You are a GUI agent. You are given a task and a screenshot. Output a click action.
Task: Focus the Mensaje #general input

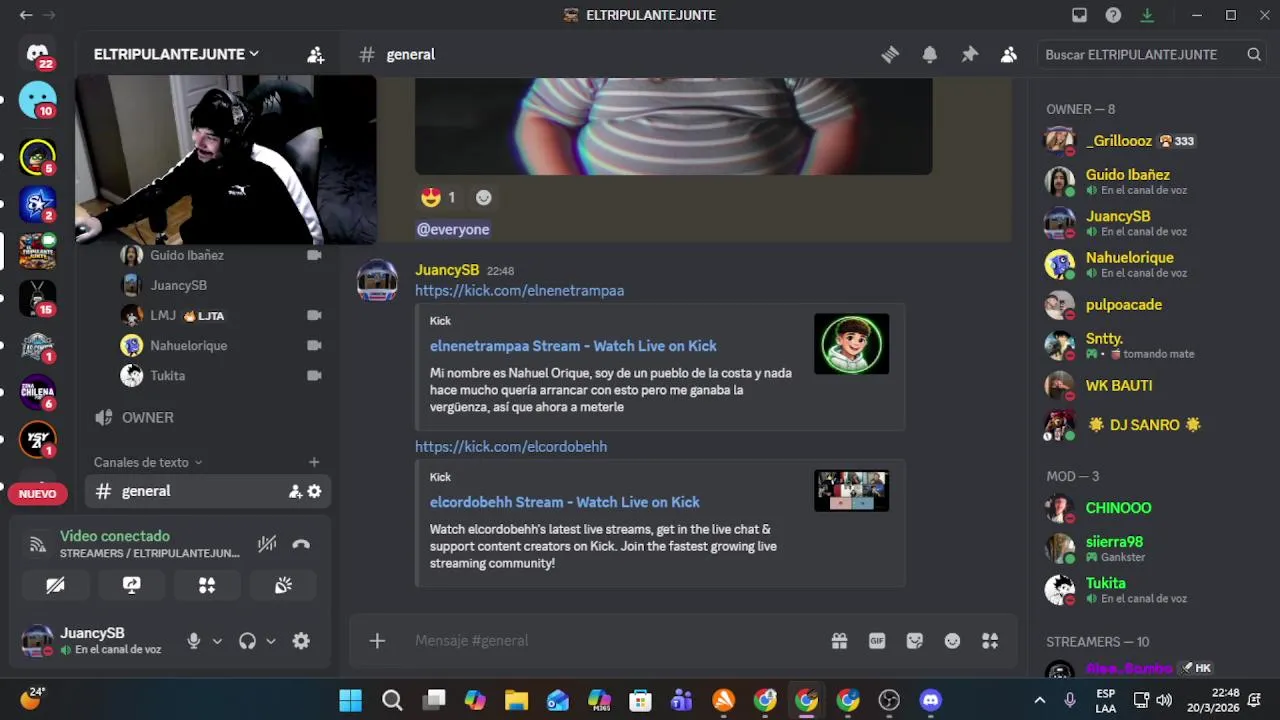point(615,641)
